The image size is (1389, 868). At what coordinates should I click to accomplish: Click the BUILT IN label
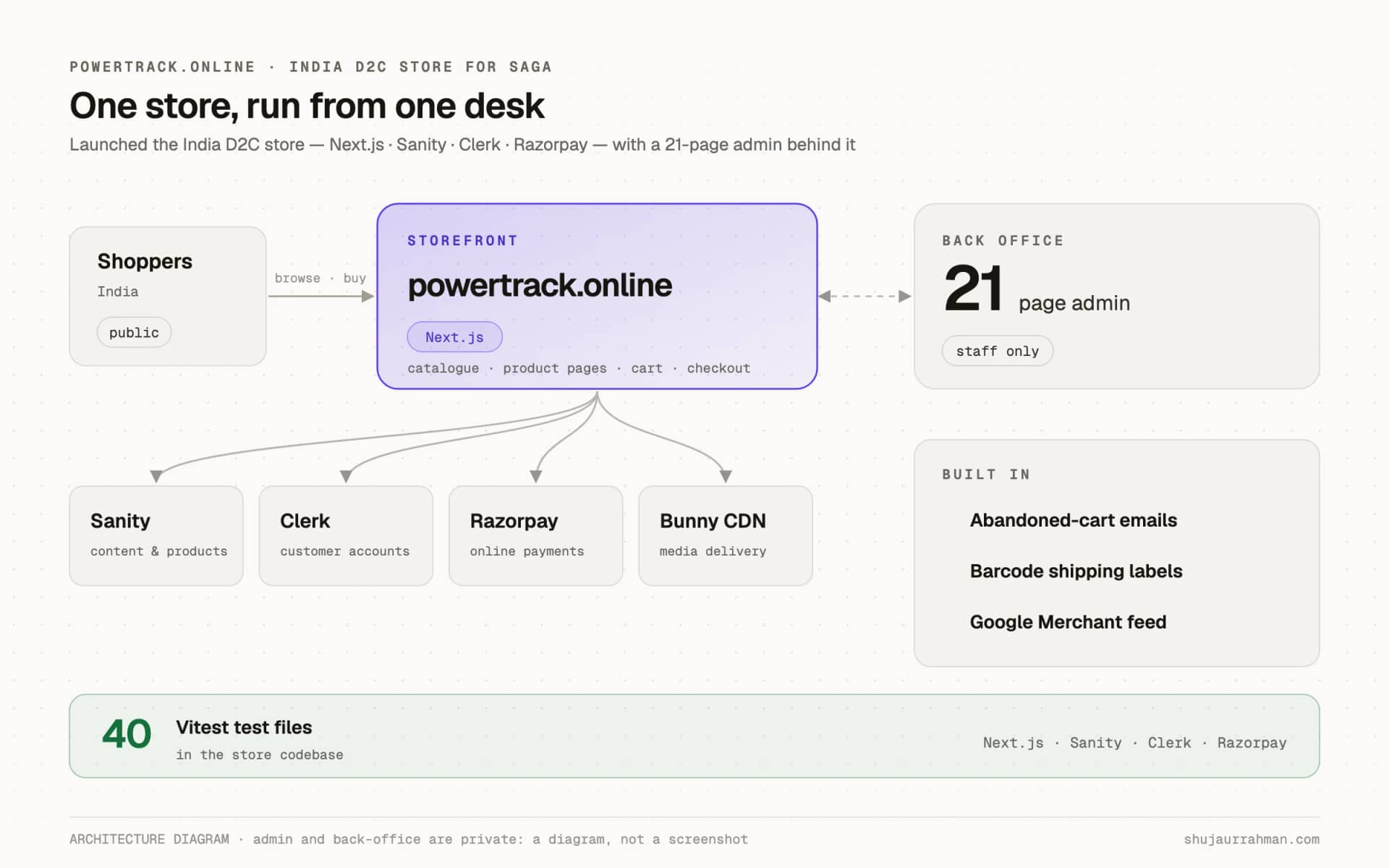tap(986, 475)
